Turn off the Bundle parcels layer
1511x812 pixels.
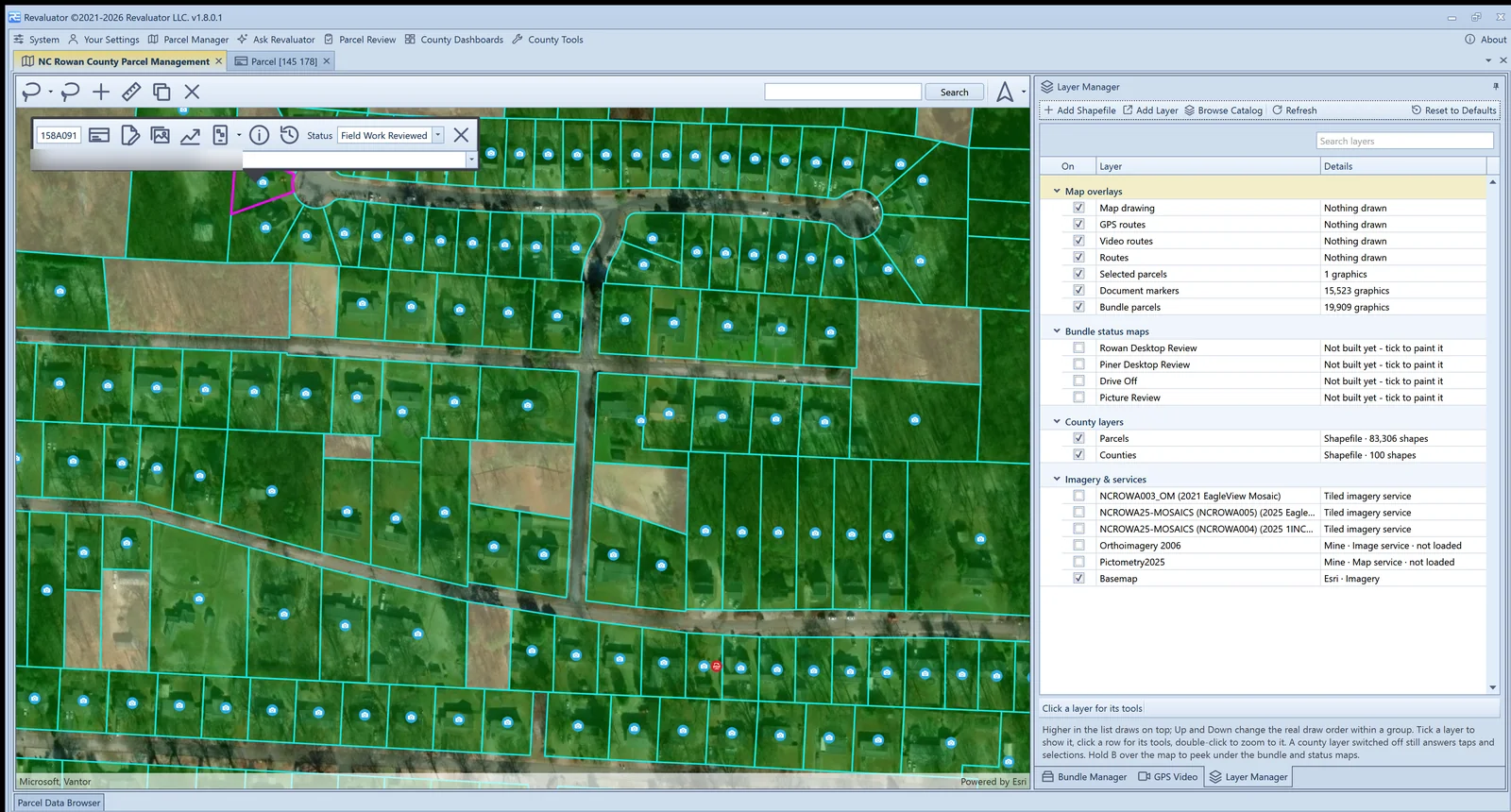click(x=1078, y=307)
